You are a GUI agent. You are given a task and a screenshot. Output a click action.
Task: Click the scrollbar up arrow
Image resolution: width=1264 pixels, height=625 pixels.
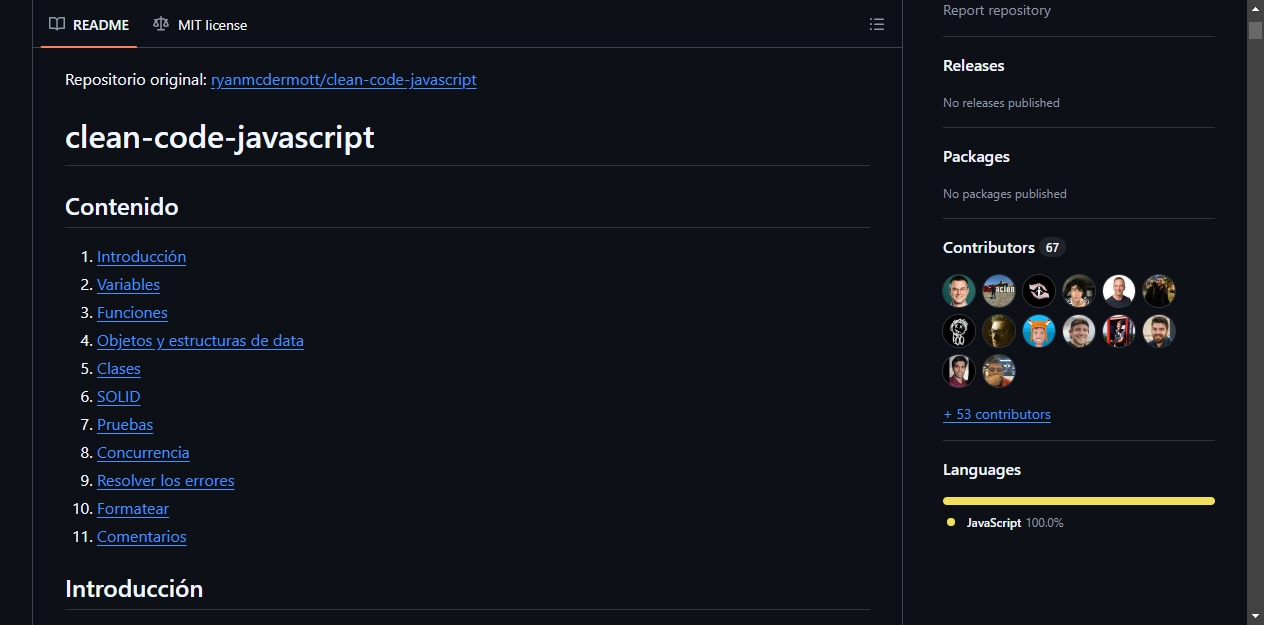click(1255, 9)
